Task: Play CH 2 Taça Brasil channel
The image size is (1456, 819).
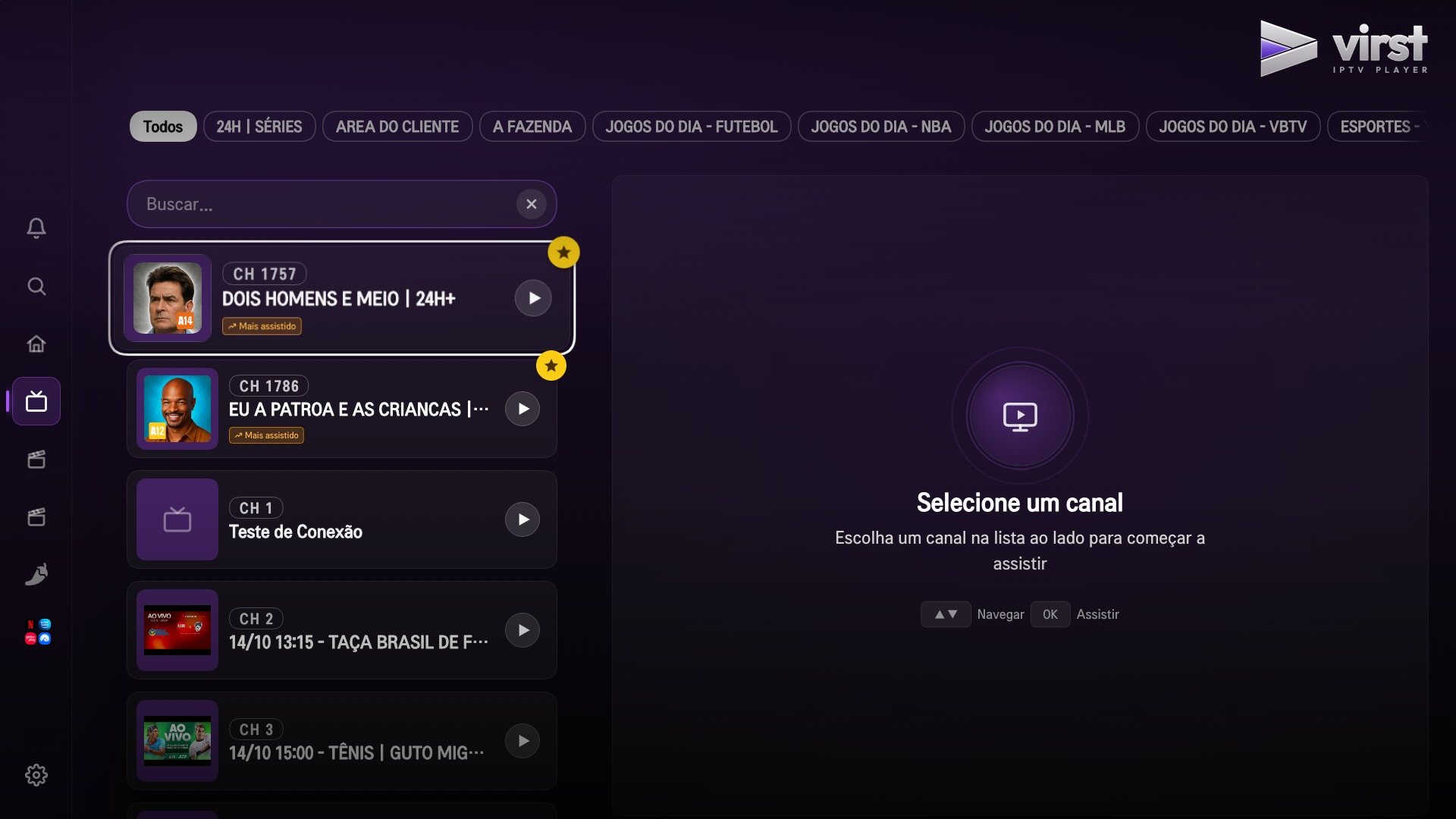Action: point(522,630)
